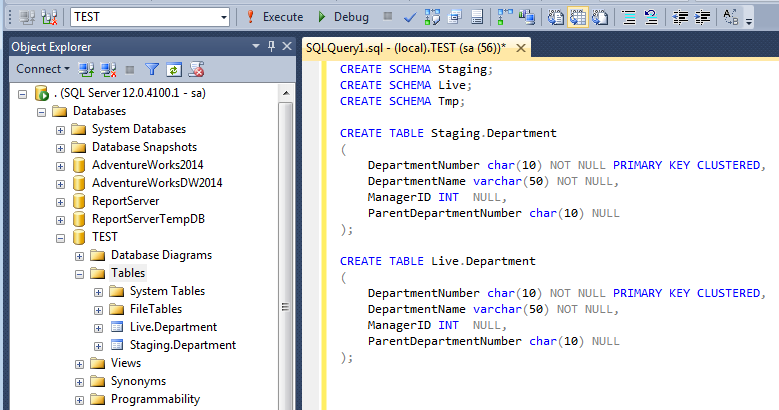The width and height of the screenshot is (779, 410).
Task: Click the Object Explorer vertical scrollbar thumb
Action: pyautogui.click(x=286, y=256)
